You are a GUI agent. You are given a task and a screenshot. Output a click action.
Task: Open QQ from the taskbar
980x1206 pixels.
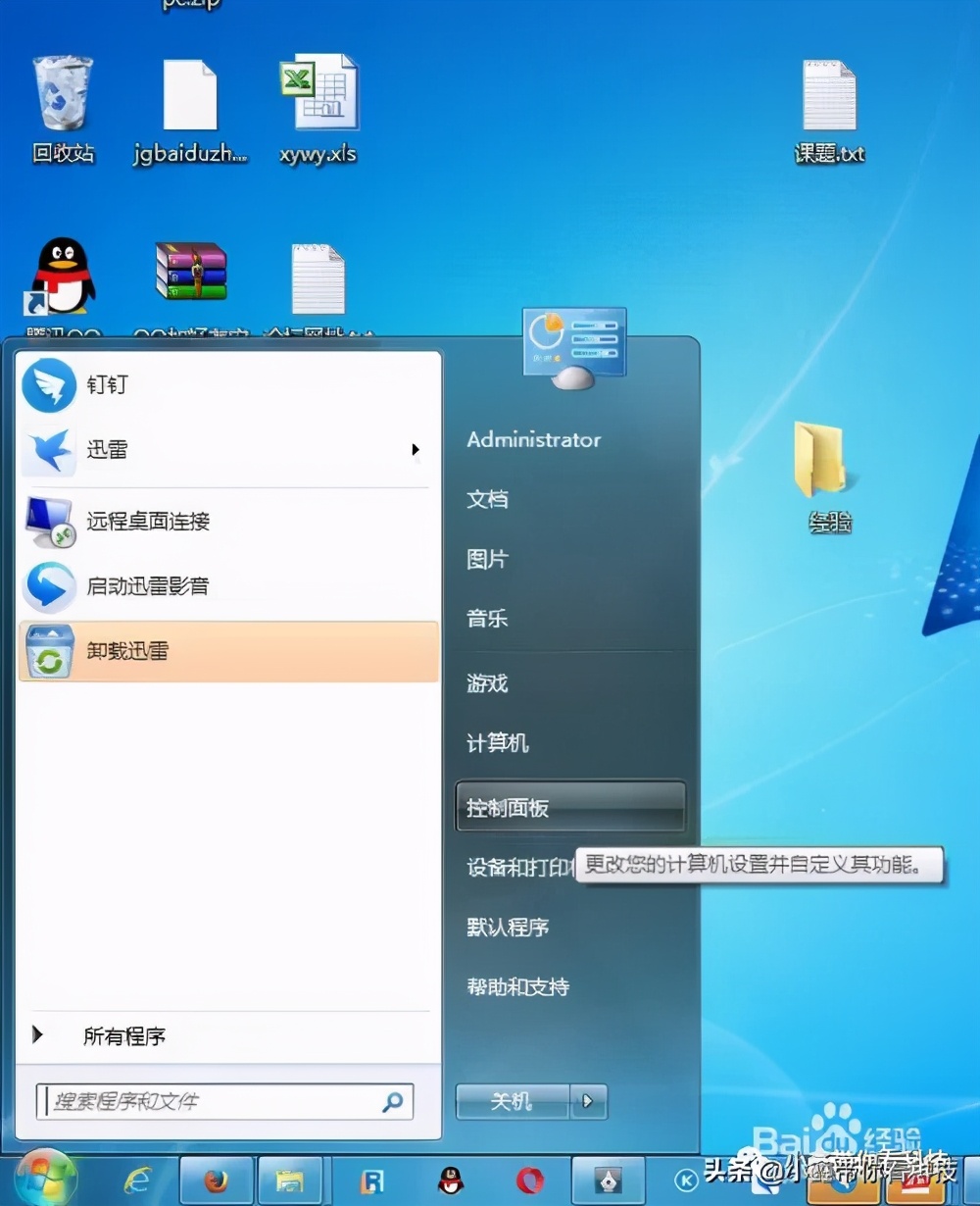(x=451, y=1180)
